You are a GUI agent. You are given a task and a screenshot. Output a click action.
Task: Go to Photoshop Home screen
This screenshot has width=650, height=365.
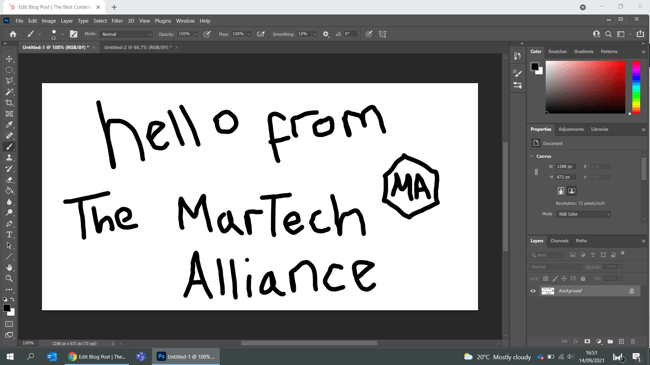[x=13, y=34]
